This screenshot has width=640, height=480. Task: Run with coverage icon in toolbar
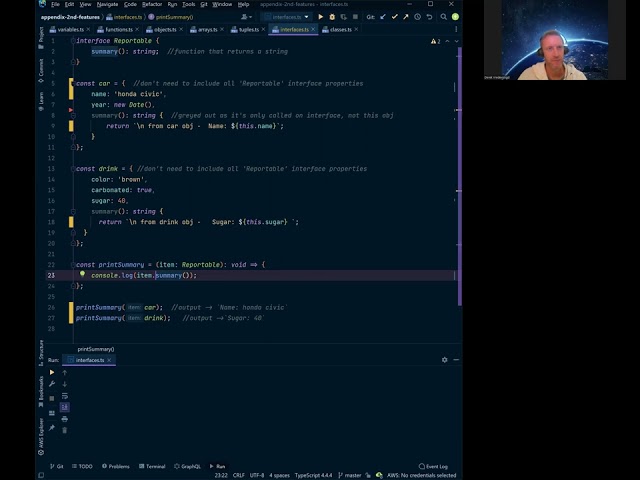click(x=344, y=17)
